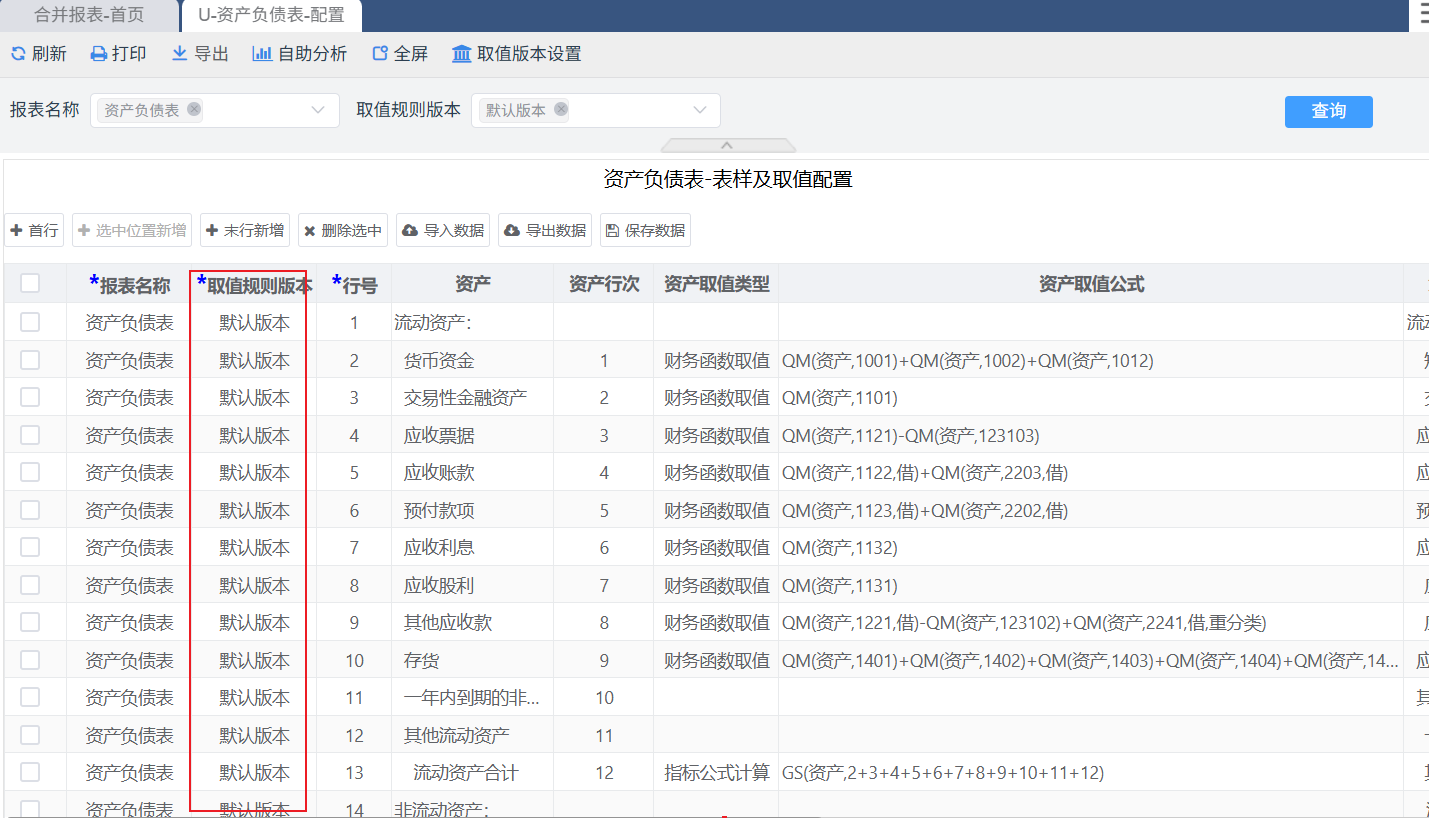Click the print (打印) icon

coord(99,54)
